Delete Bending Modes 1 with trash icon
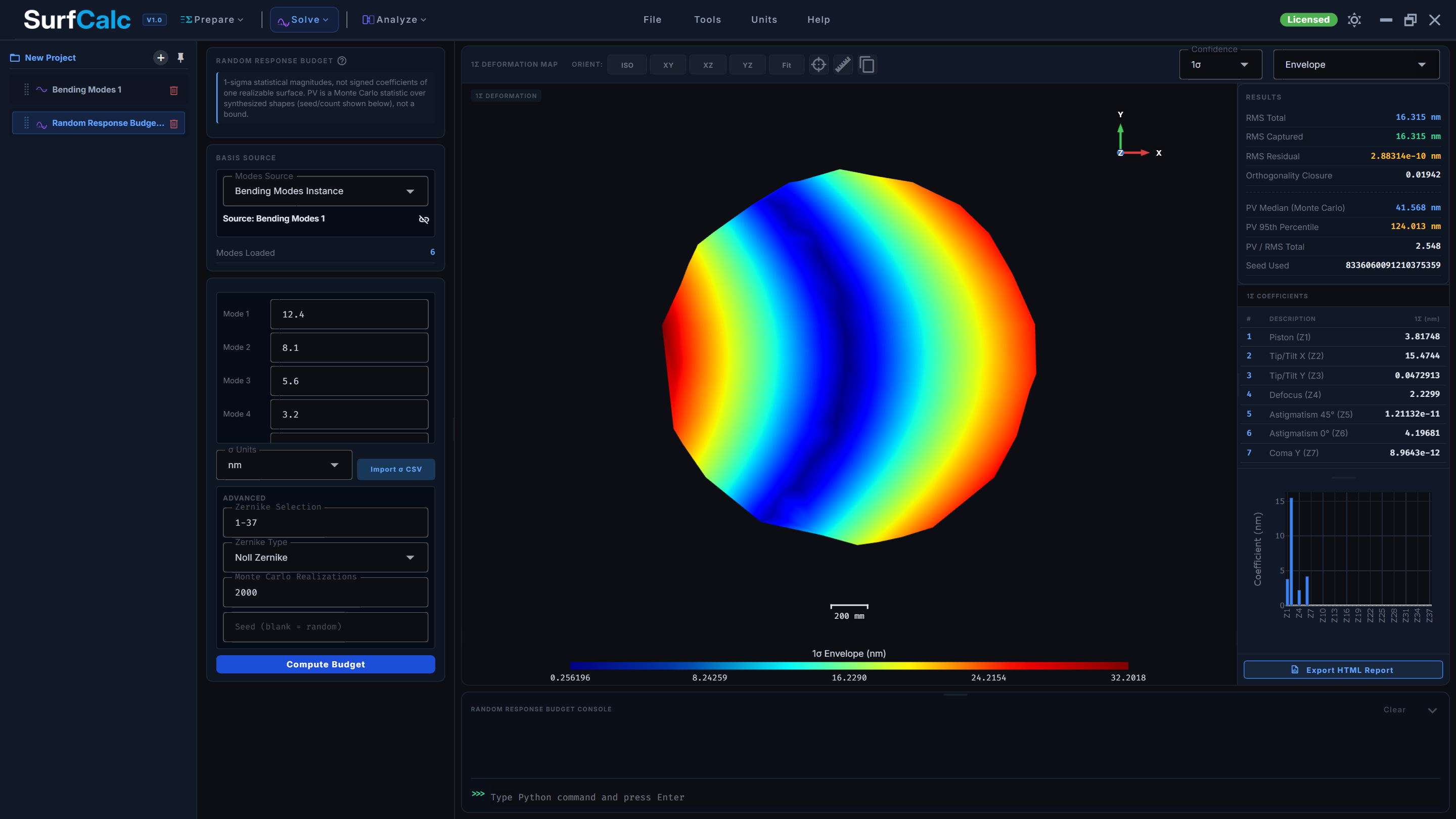 click(174, 90)
